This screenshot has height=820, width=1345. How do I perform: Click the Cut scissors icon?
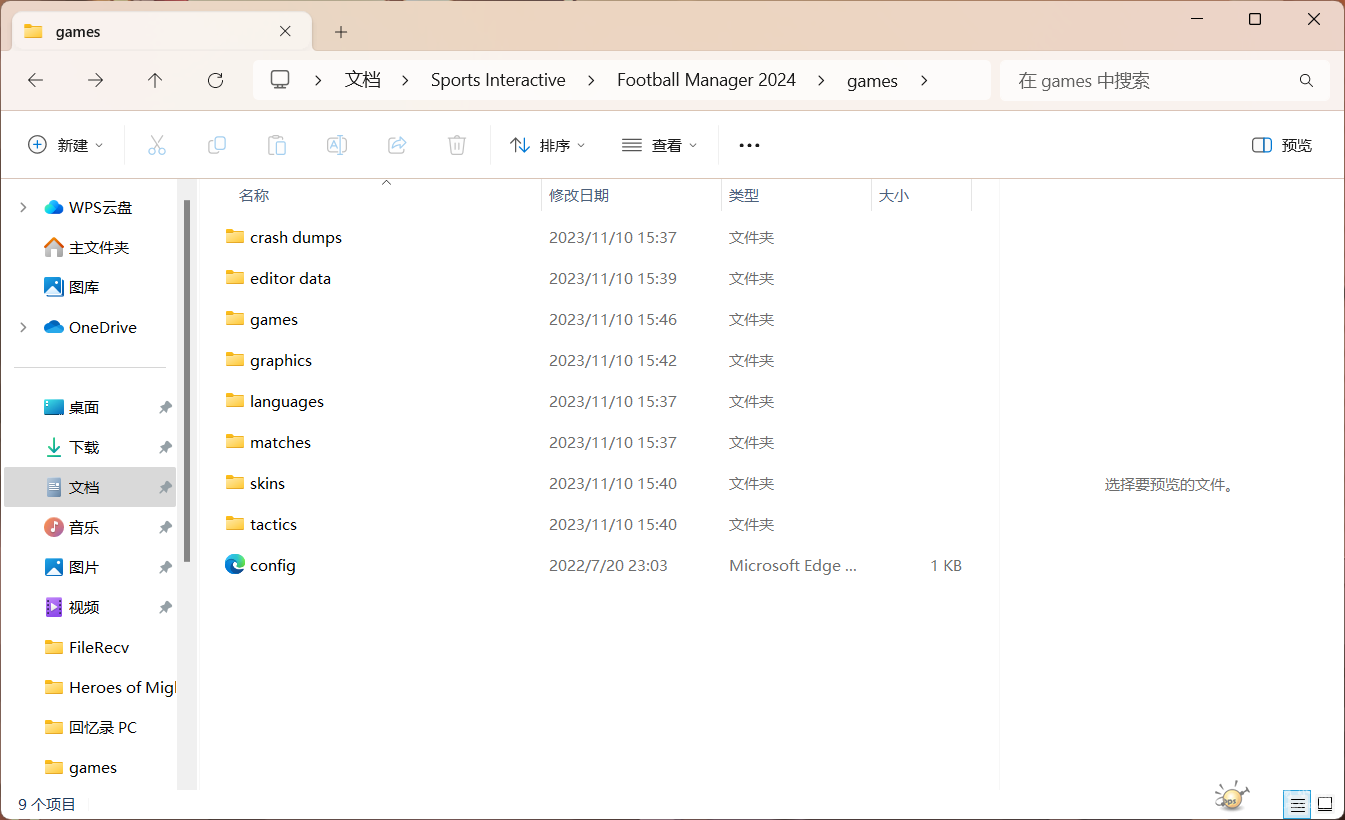pos(157,145)
